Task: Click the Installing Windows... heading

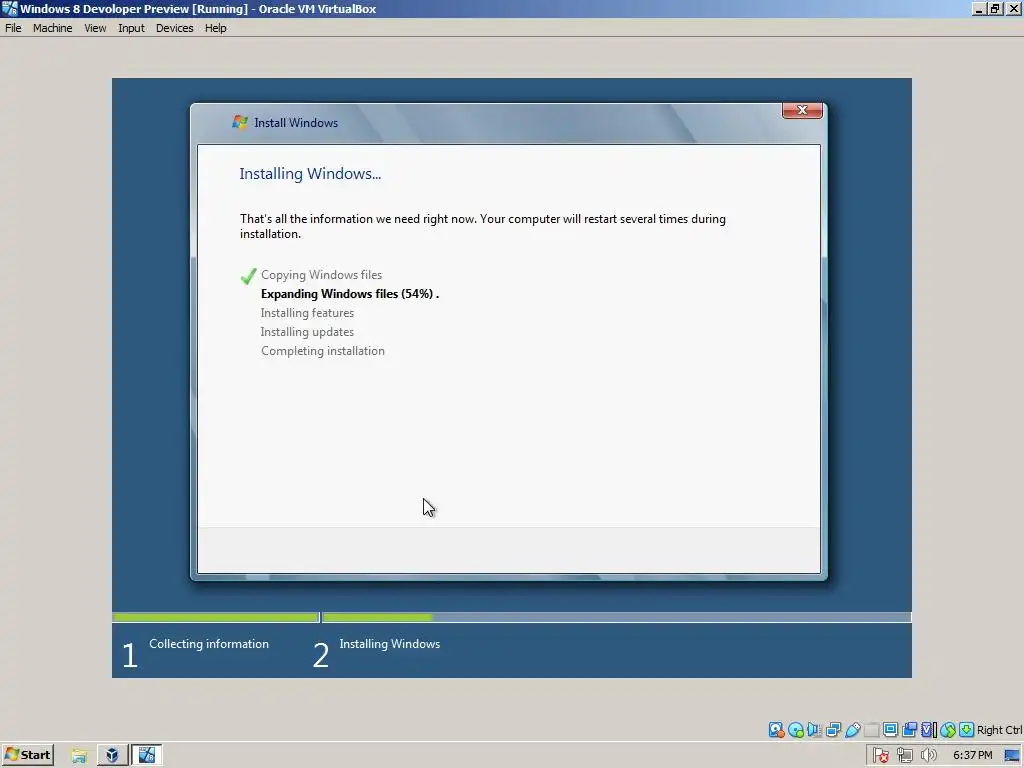Action: tap(310, 174)
